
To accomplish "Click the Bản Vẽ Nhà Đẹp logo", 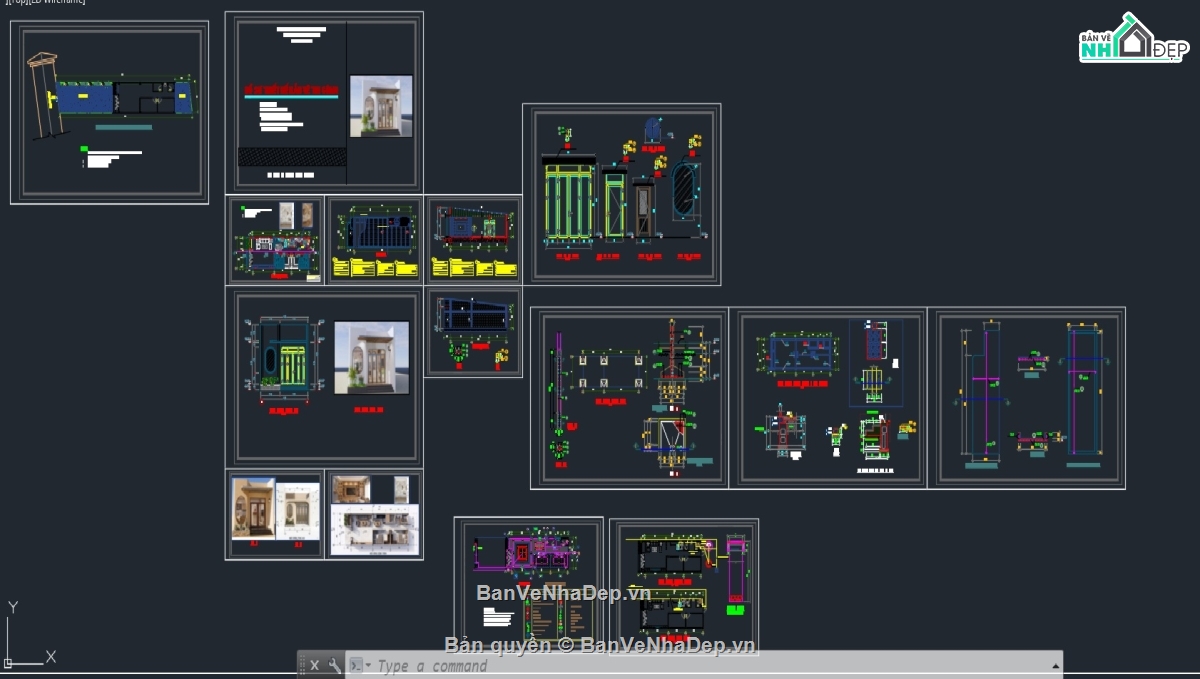I will tap(1133, 38).
